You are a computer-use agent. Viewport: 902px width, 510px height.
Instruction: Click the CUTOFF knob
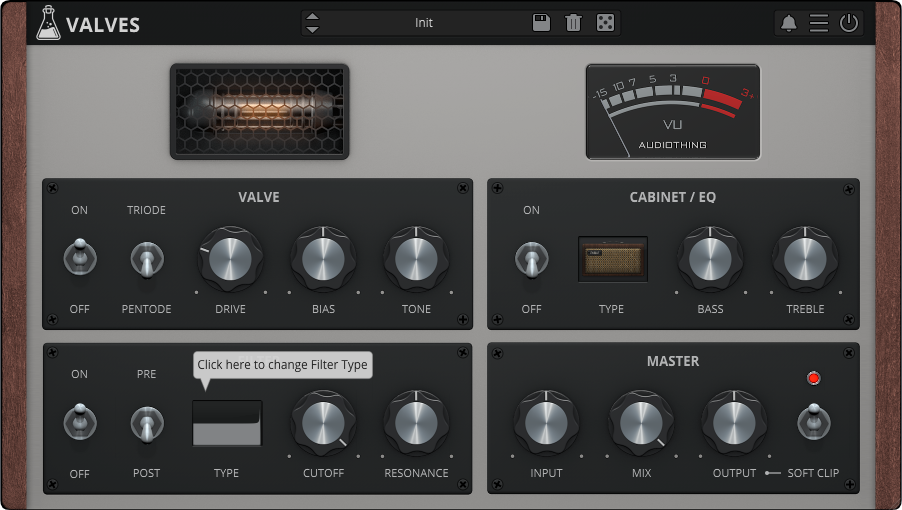point(323,423)
